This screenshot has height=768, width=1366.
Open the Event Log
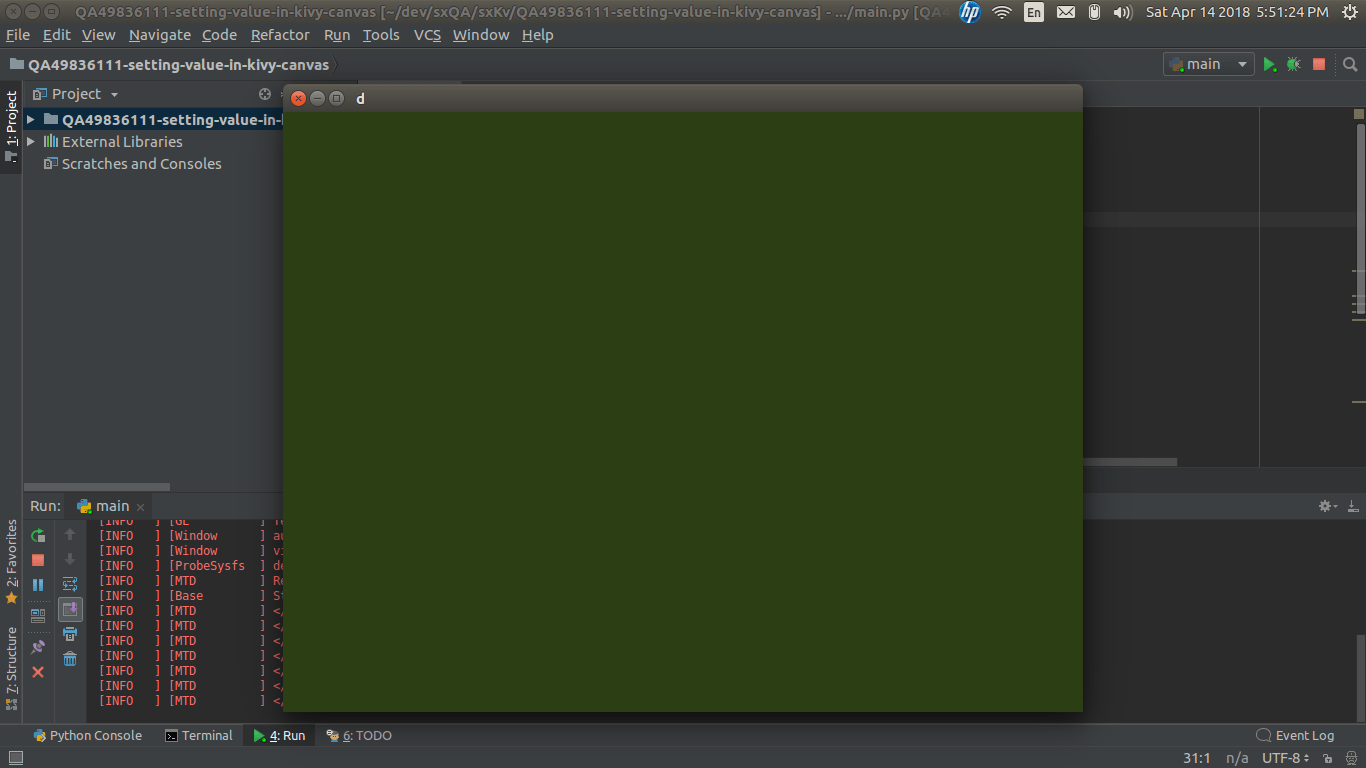(x=1303, y=735)
